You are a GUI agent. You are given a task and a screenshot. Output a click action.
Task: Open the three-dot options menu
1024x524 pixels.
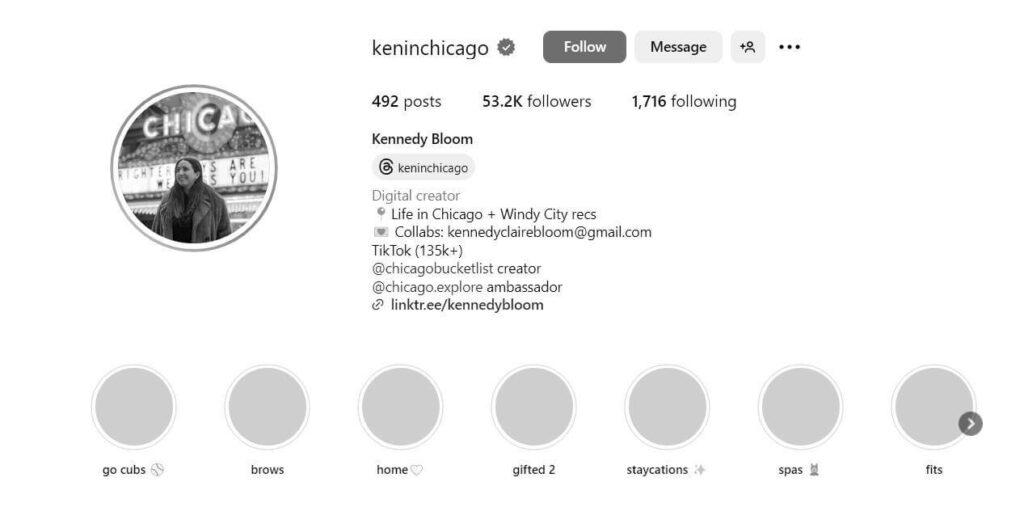(x=790, y=47)
